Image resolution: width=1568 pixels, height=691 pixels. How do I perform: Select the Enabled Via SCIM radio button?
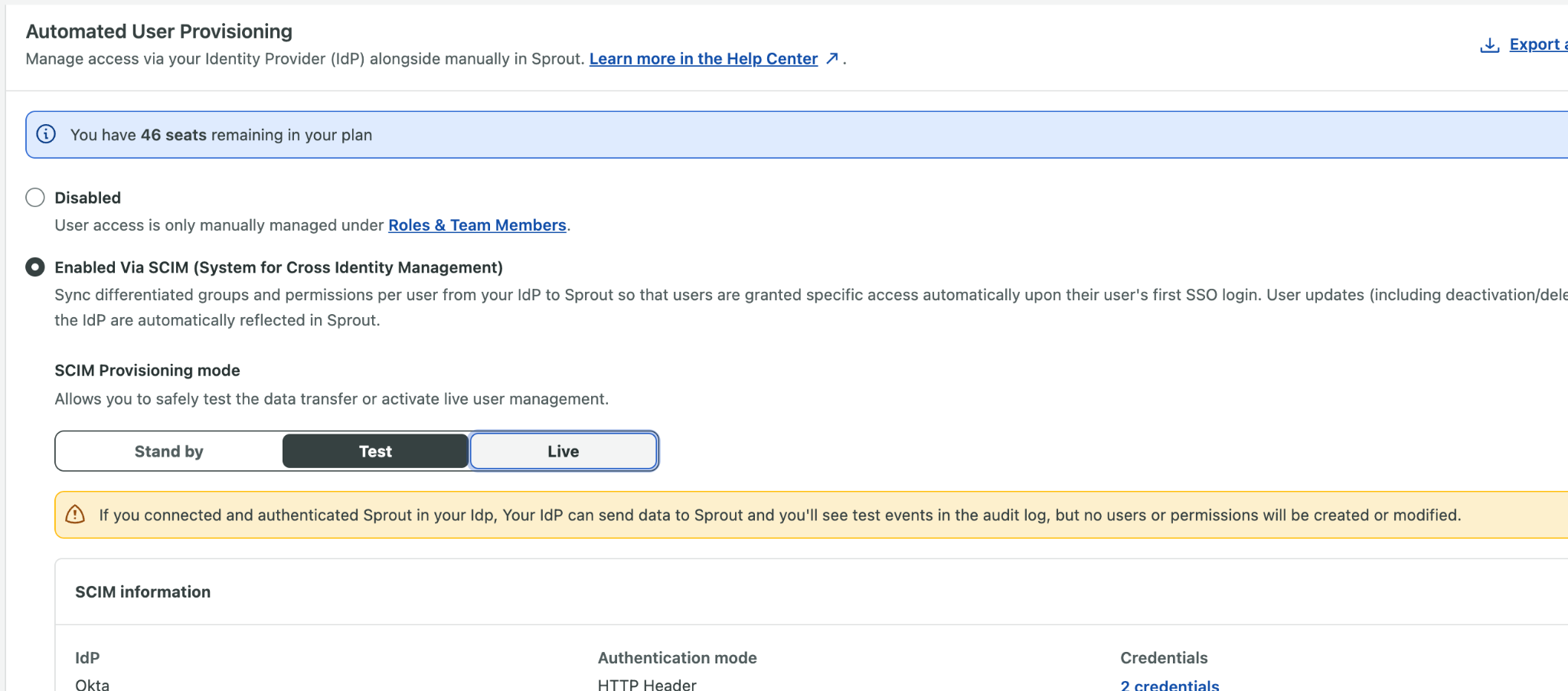coord(35,267)
